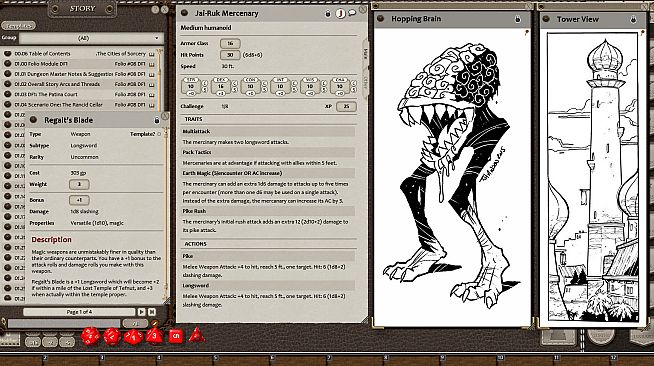Screen dimensions: 654x366
Task: Go to next page in Story list
Action: [x=141, y=312]
